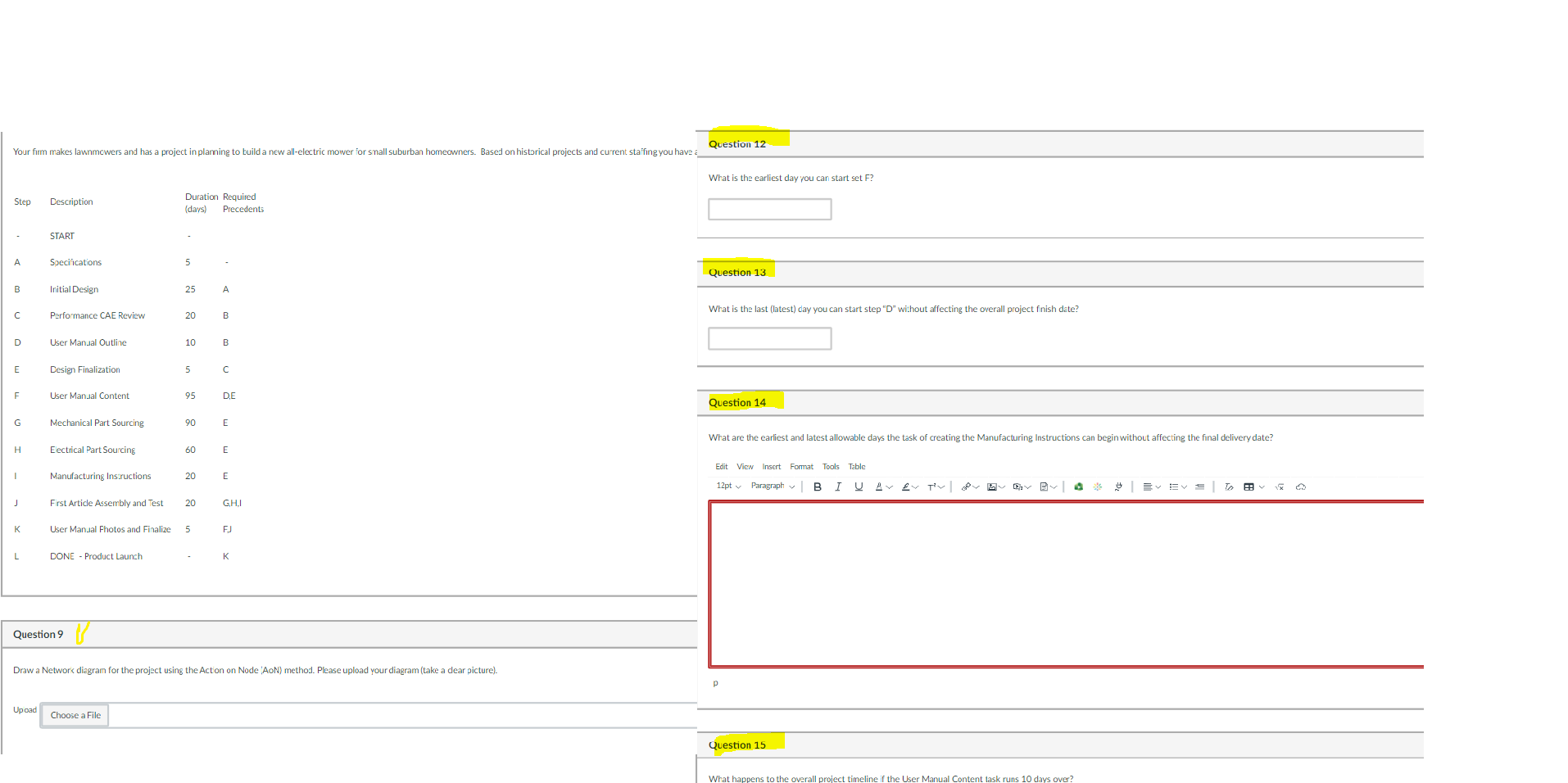Toggle underline formatting
The height and width of the screenshot is (783, 1568).
click(859, 487)
